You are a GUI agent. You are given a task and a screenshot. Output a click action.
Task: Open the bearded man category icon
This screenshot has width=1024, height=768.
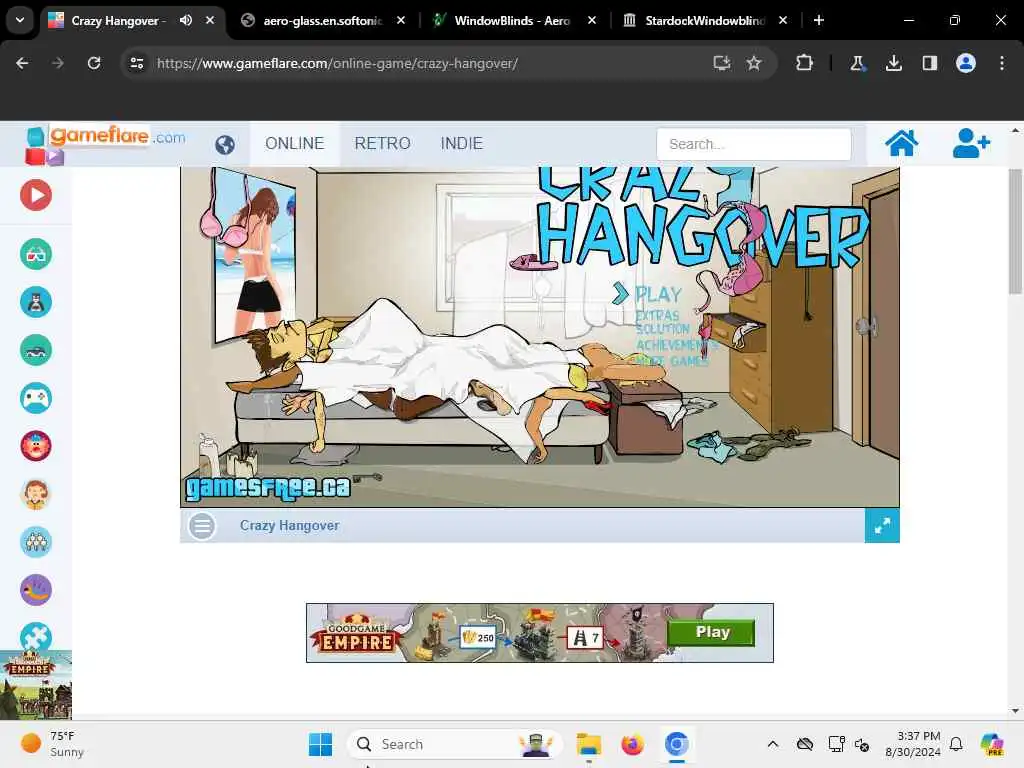point(36,494)
